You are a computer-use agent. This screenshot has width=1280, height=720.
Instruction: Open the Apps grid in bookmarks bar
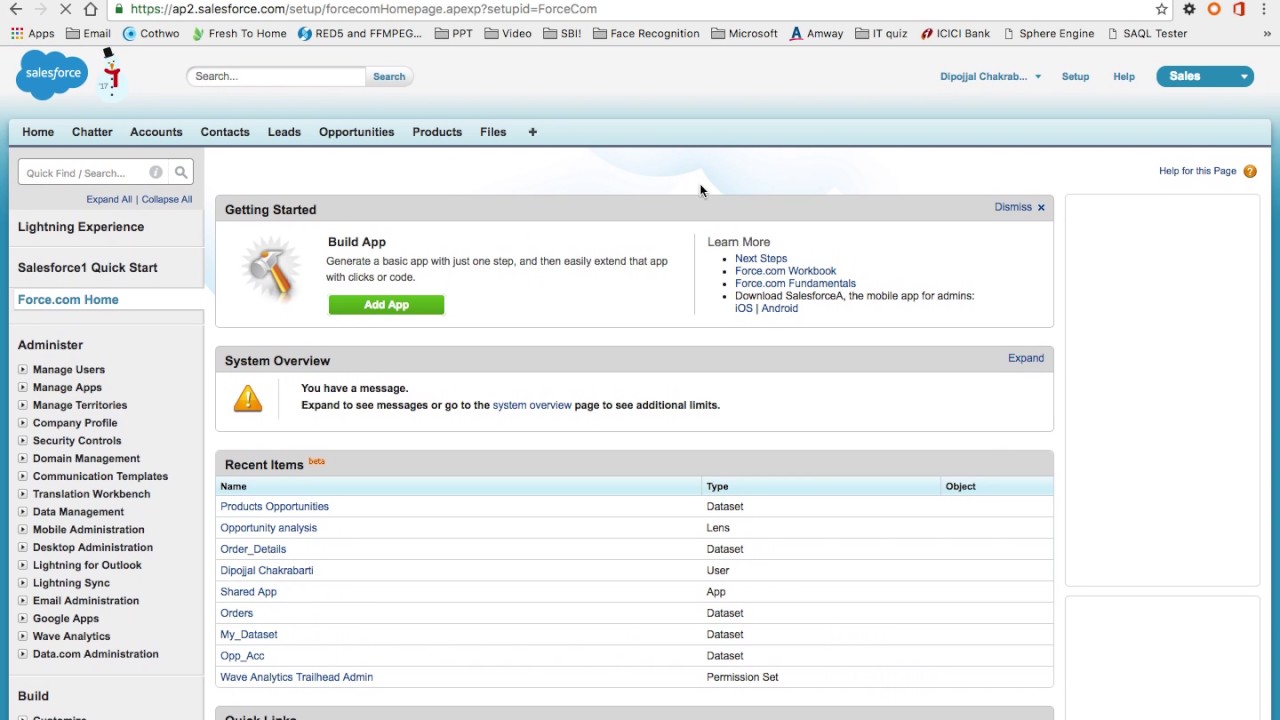32,33
